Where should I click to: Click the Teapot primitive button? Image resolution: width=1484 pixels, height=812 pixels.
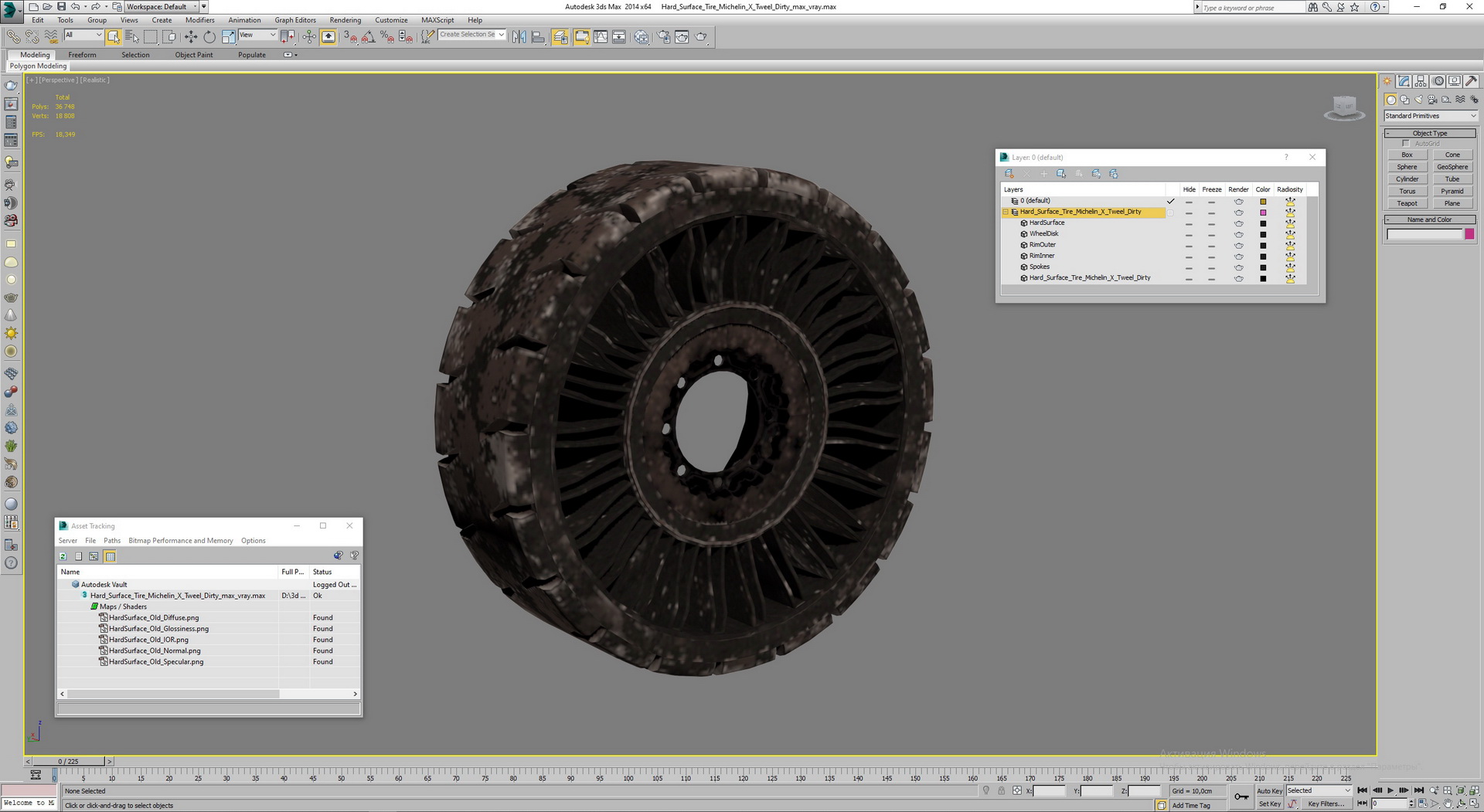(1407, 203)
